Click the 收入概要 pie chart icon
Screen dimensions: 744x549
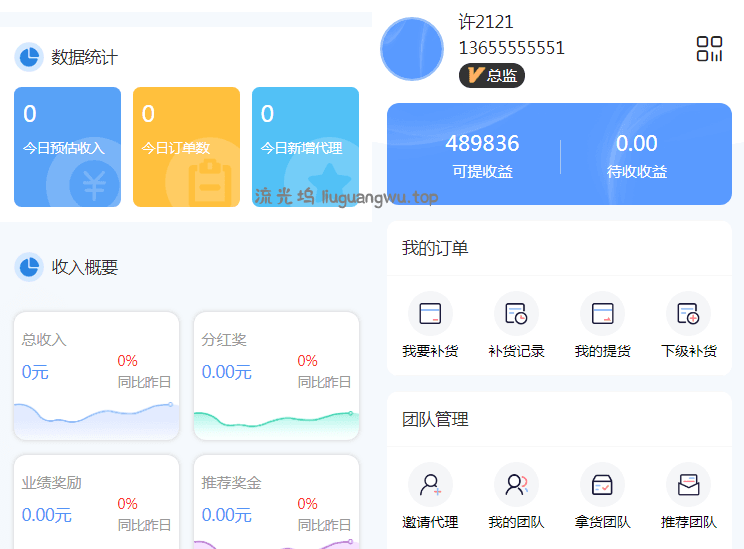pyautogui.click(x=29, y=267)
